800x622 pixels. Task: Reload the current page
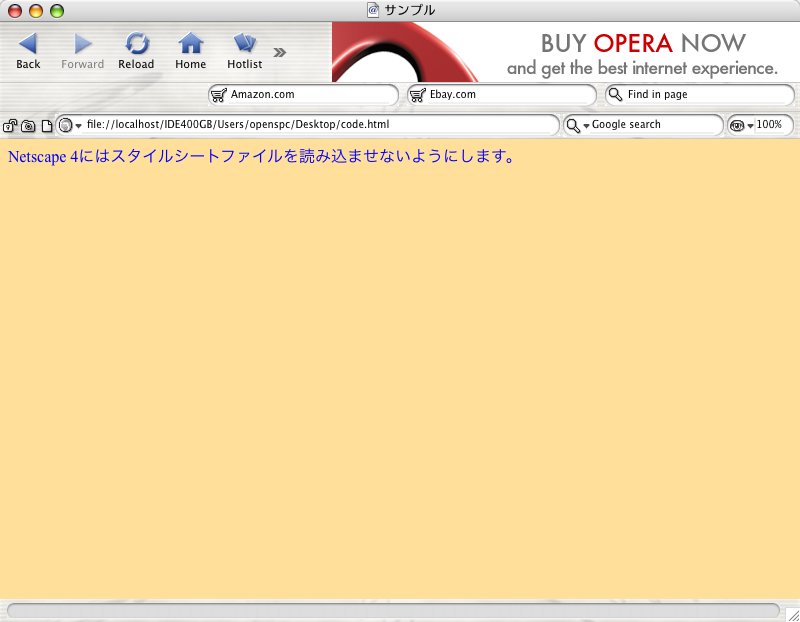[x=136, y=51]
